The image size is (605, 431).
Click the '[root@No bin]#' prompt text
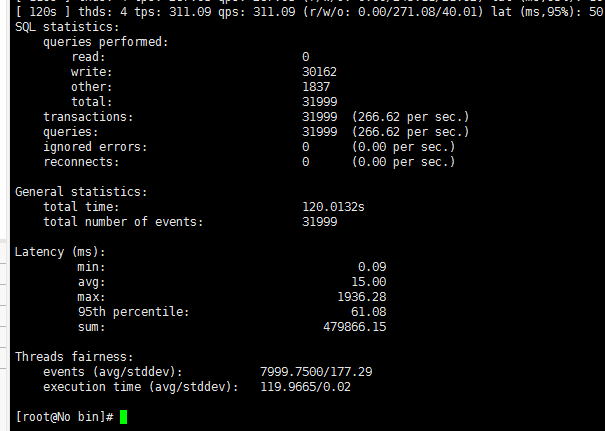[x=64, y=417]
